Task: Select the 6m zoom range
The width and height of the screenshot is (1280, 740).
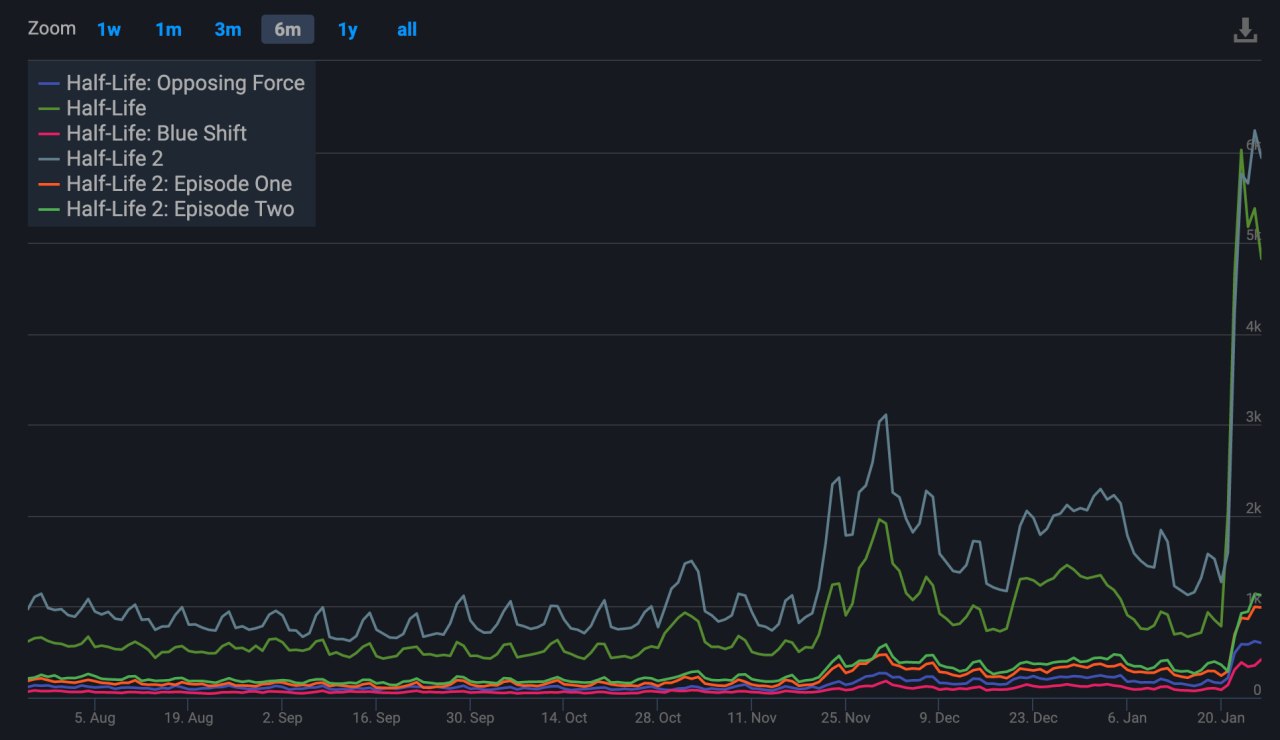Action: point(288,30)
